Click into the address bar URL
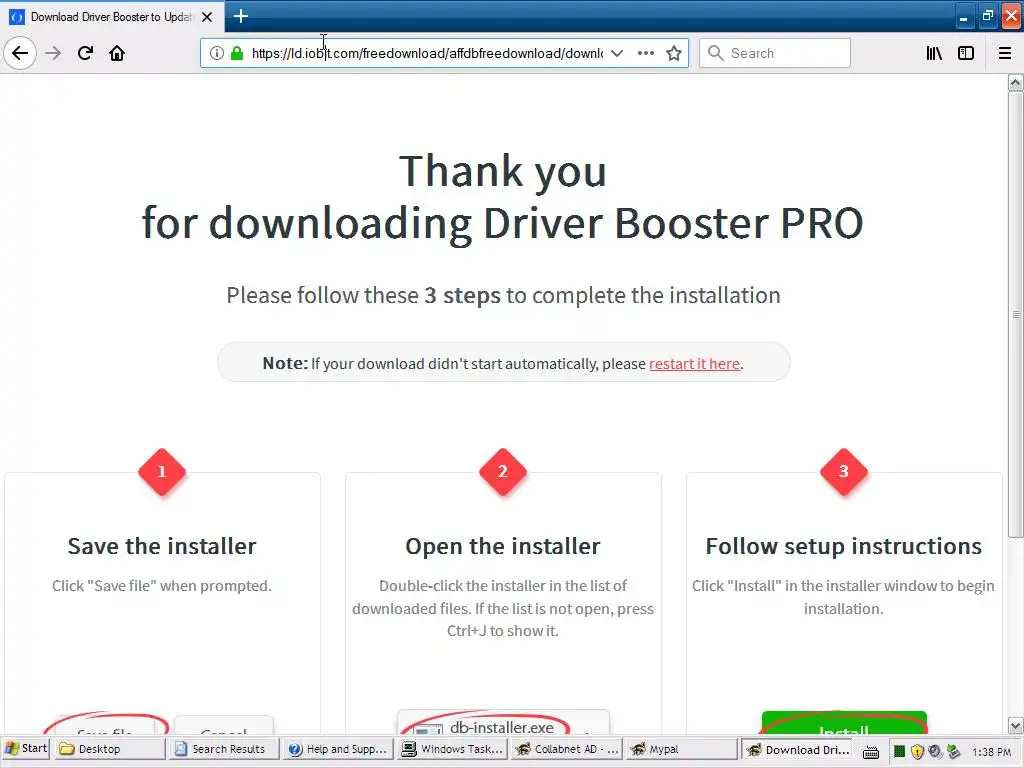The width and height of the screenshot is (1024, 768). (427, 53)
